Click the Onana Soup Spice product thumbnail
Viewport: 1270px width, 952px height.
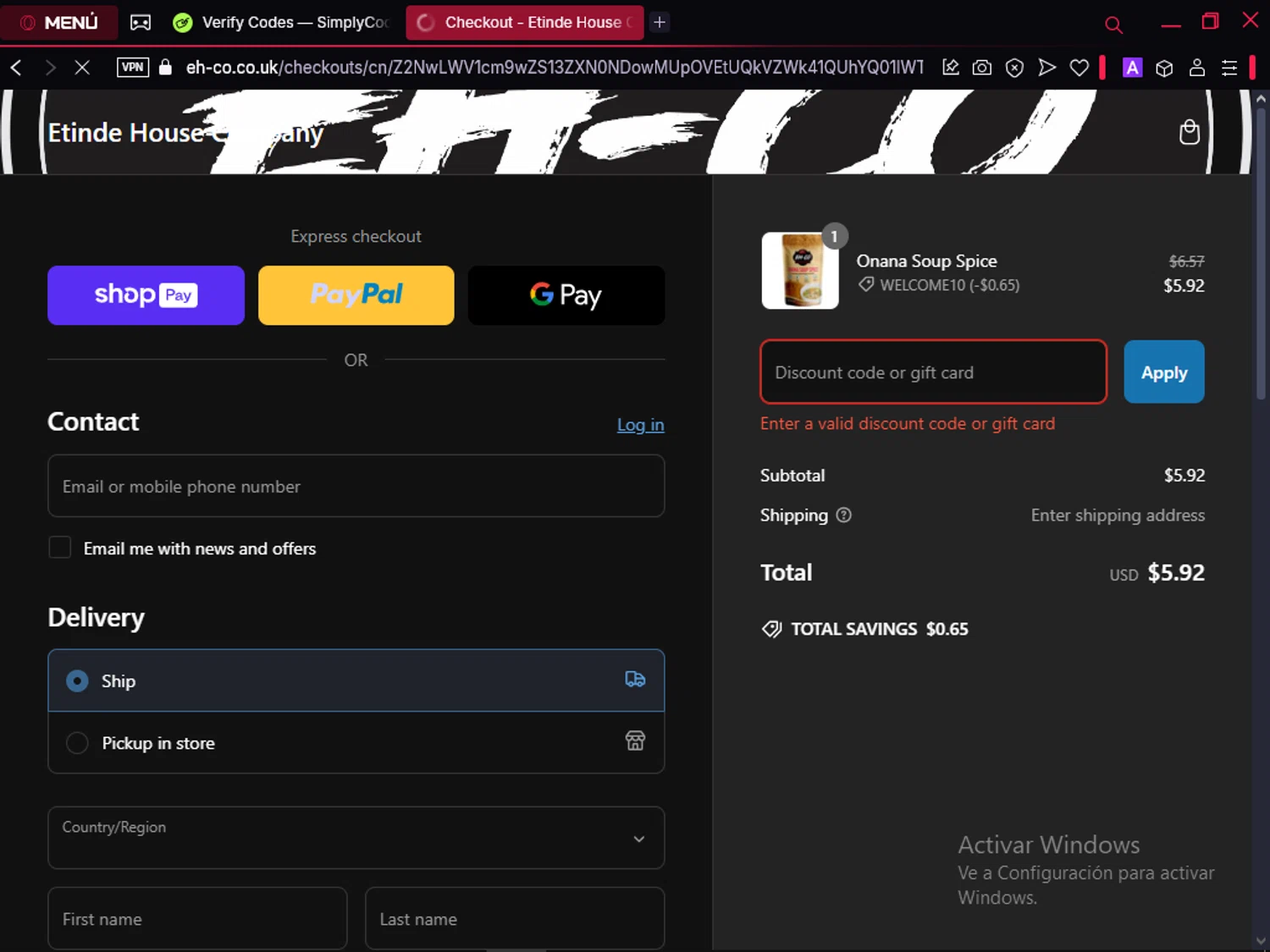click(800, 271)
